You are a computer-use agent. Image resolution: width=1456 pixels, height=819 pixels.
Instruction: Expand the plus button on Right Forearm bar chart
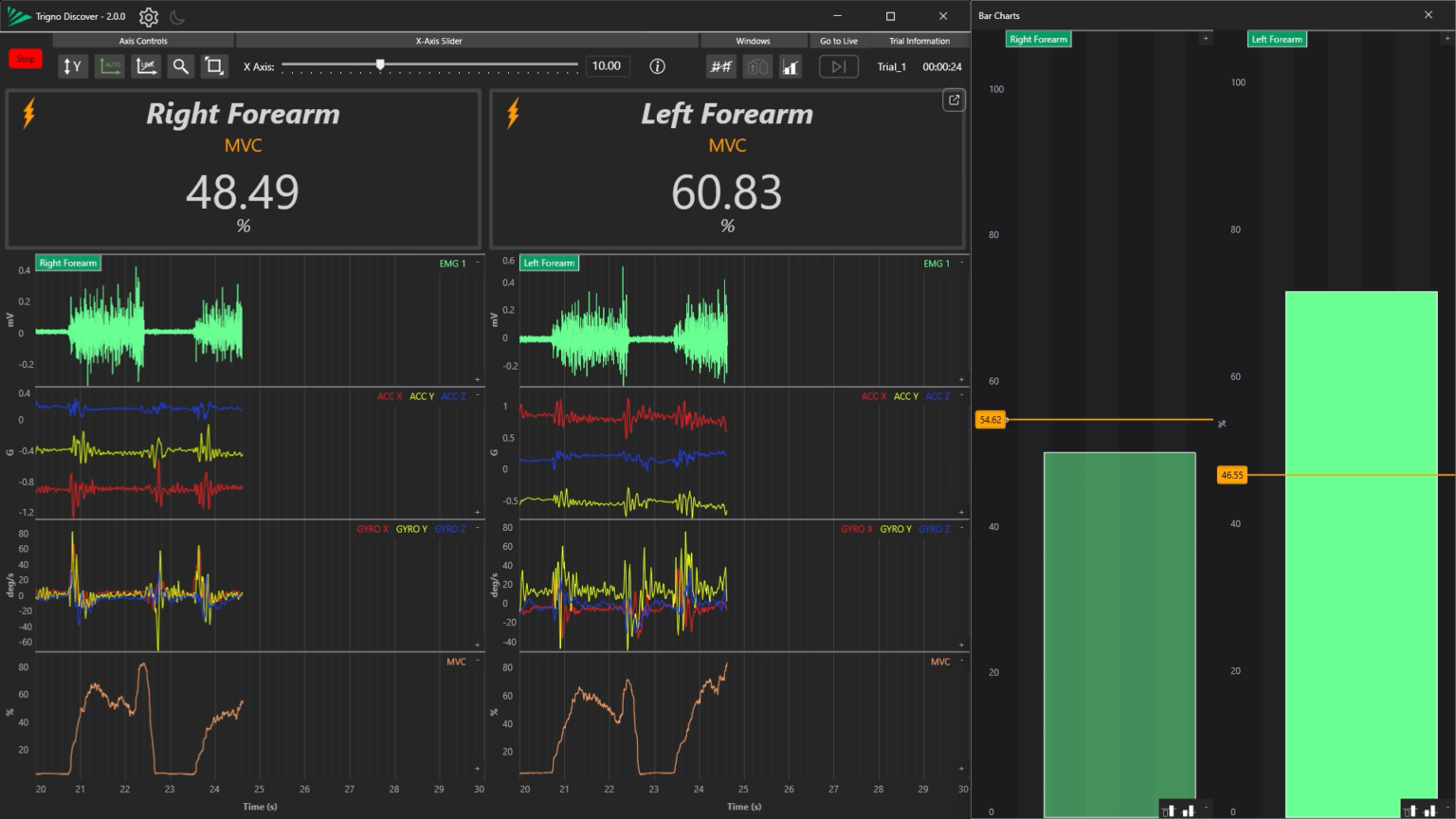[1205, 39]
